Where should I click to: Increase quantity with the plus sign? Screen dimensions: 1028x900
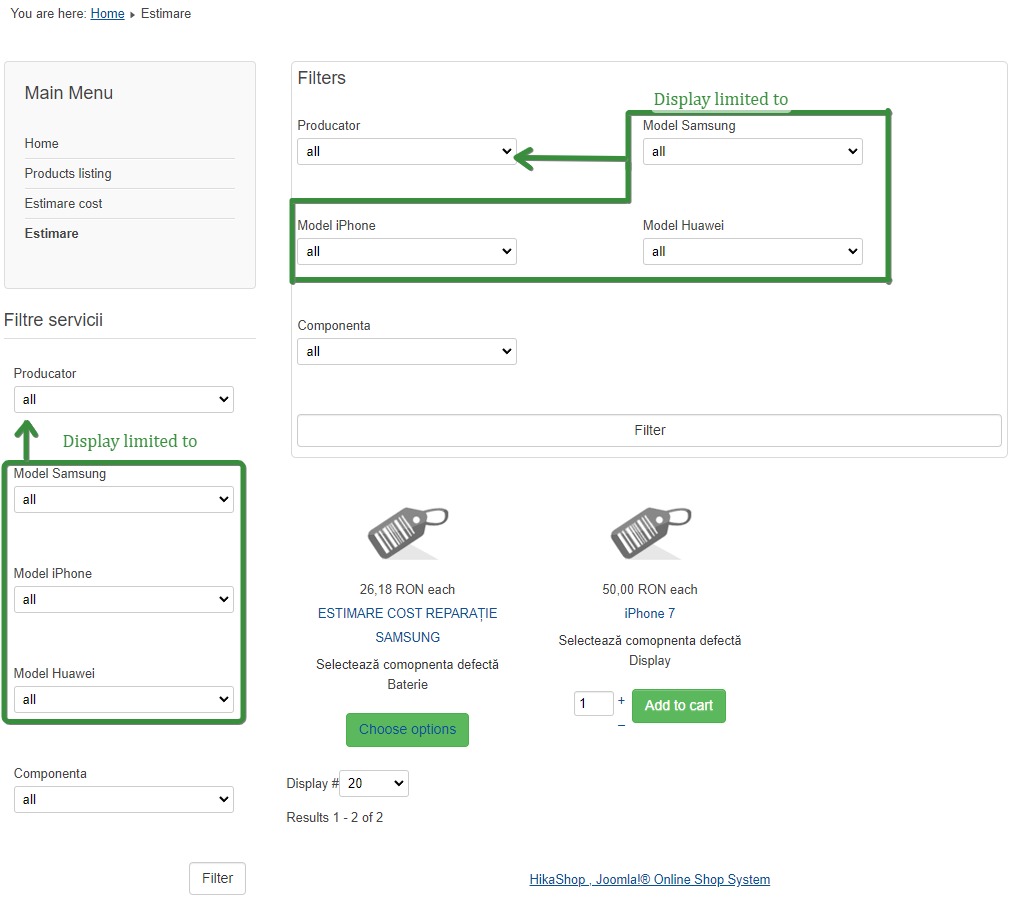pos(621,701)
